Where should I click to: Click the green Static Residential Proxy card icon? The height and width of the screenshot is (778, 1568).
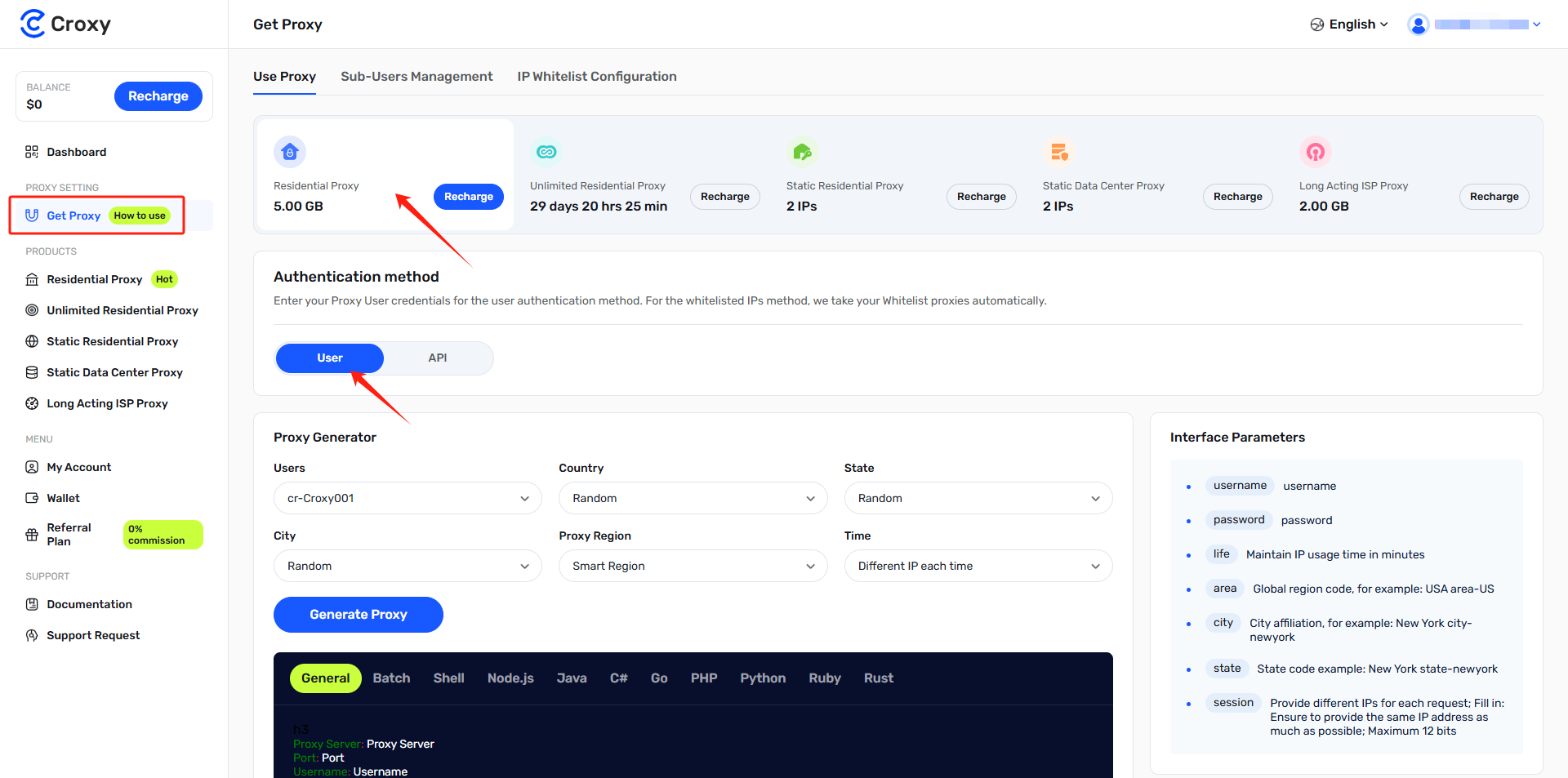click(x=803, y=152)
